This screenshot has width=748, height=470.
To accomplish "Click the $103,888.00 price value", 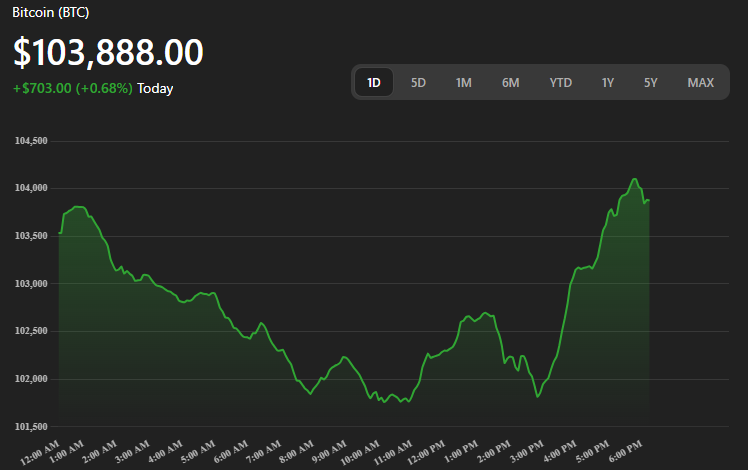I will pyautogui.click(x=108, y=52).
